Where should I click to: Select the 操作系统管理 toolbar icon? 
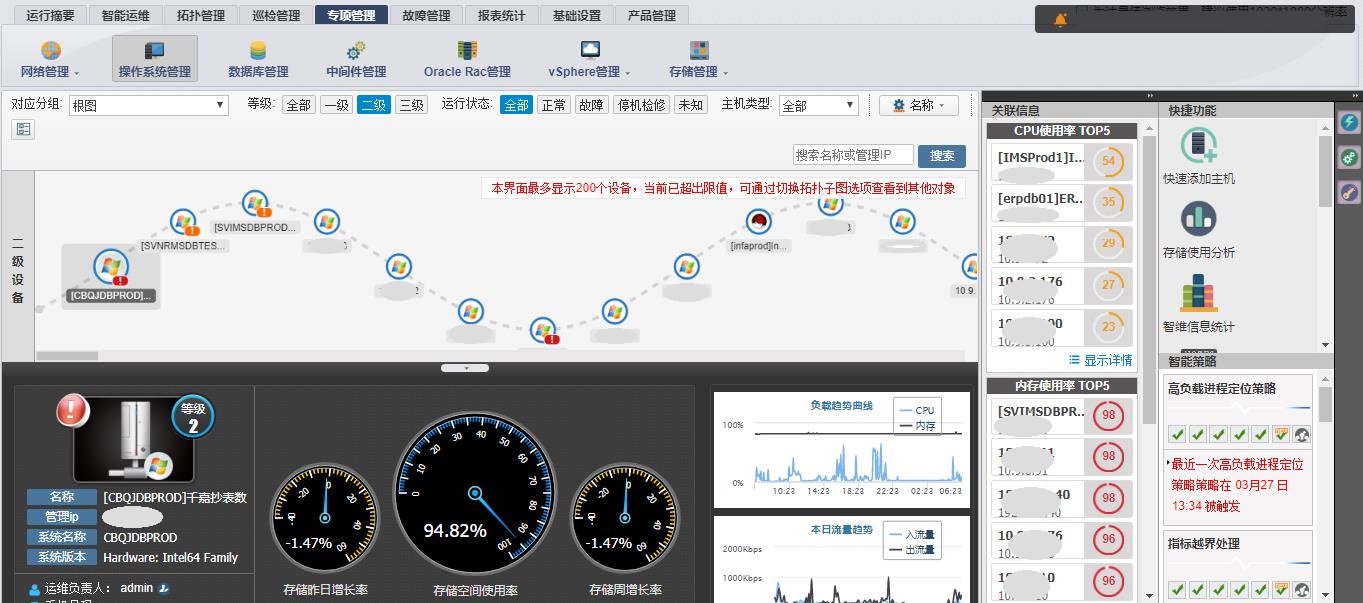pyautogui.click(x=153, y=50)
